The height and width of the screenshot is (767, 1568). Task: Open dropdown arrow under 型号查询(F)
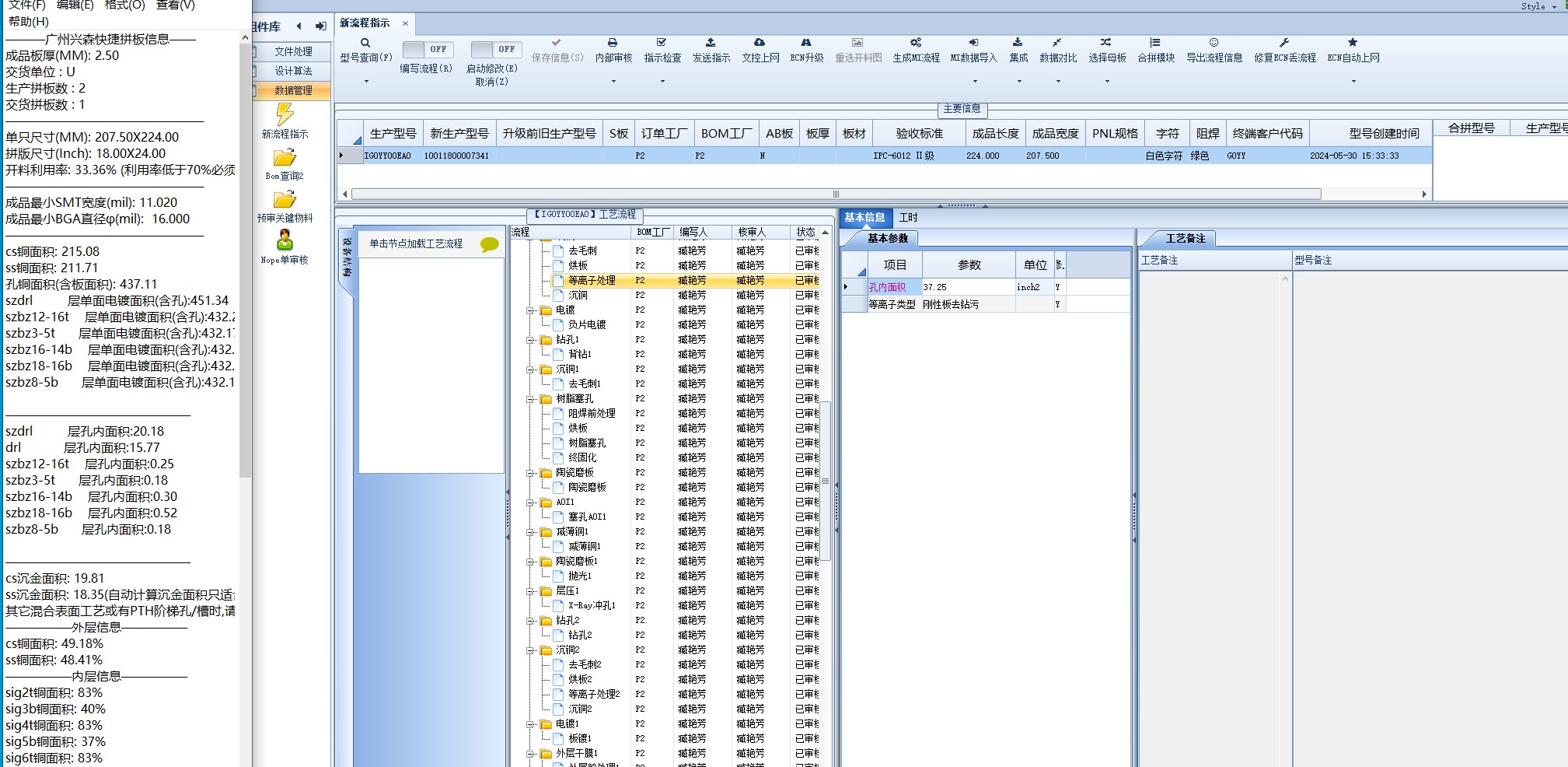tap(365, 81)
